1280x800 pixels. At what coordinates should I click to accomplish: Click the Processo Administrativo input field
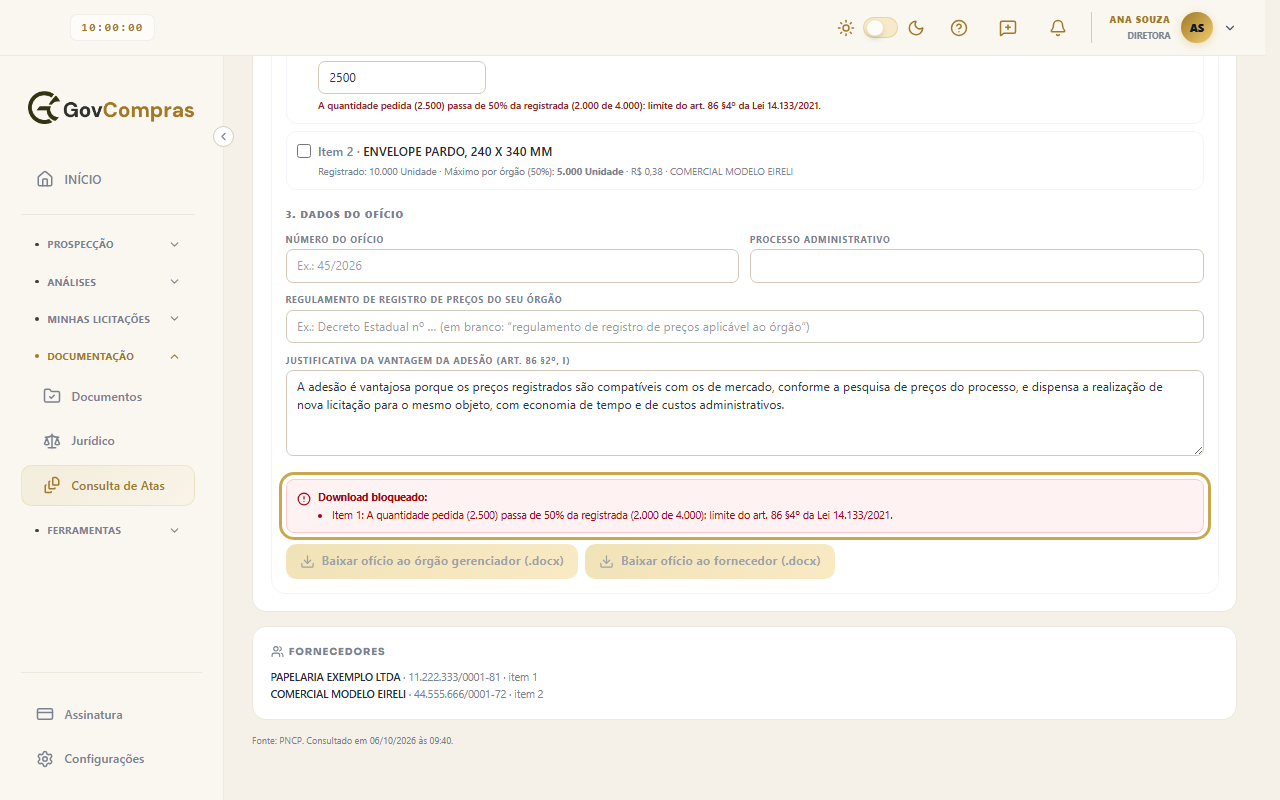(976, 266)
